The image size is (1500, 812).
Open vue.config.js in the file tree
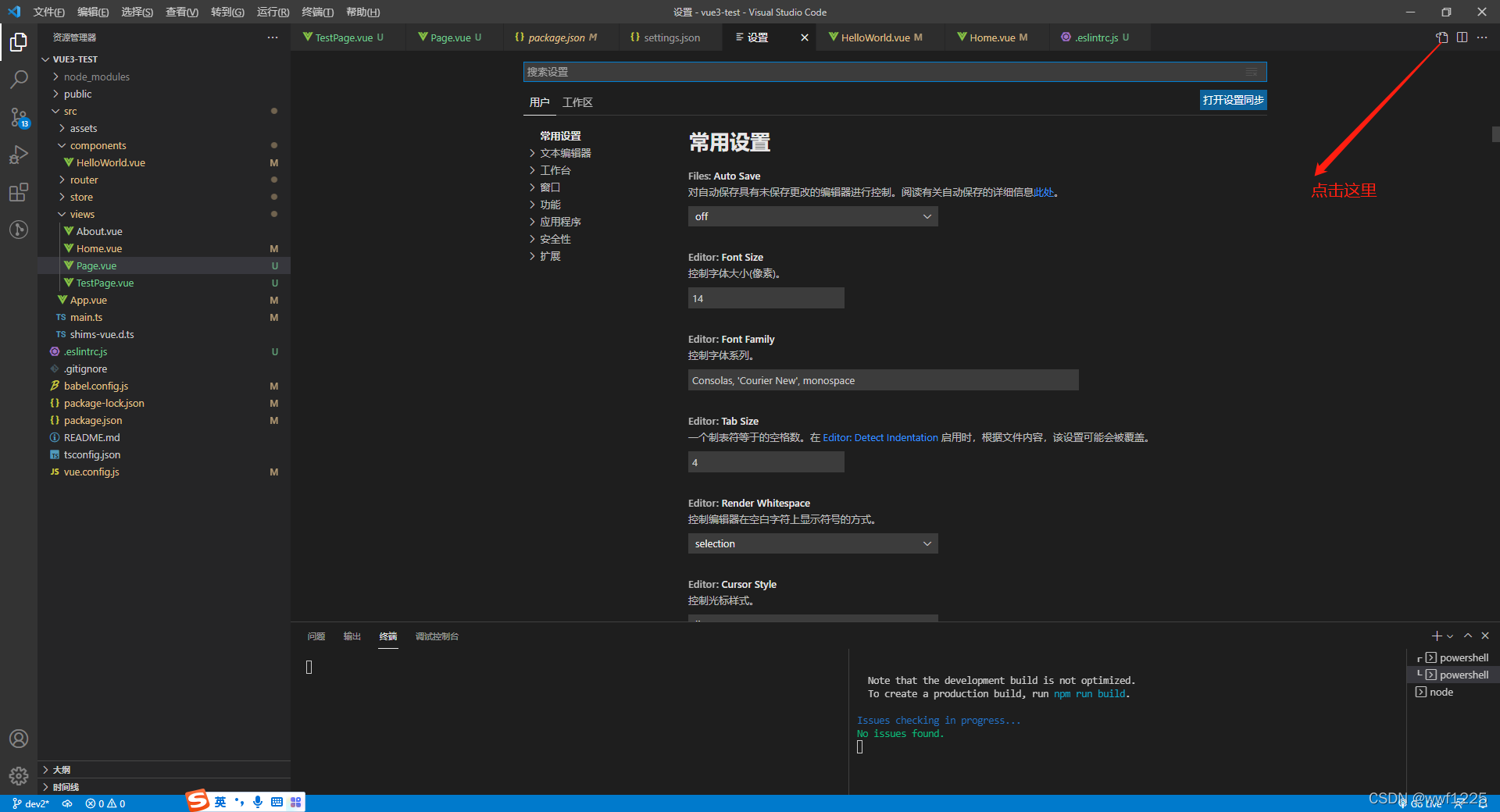coord(164,472)
